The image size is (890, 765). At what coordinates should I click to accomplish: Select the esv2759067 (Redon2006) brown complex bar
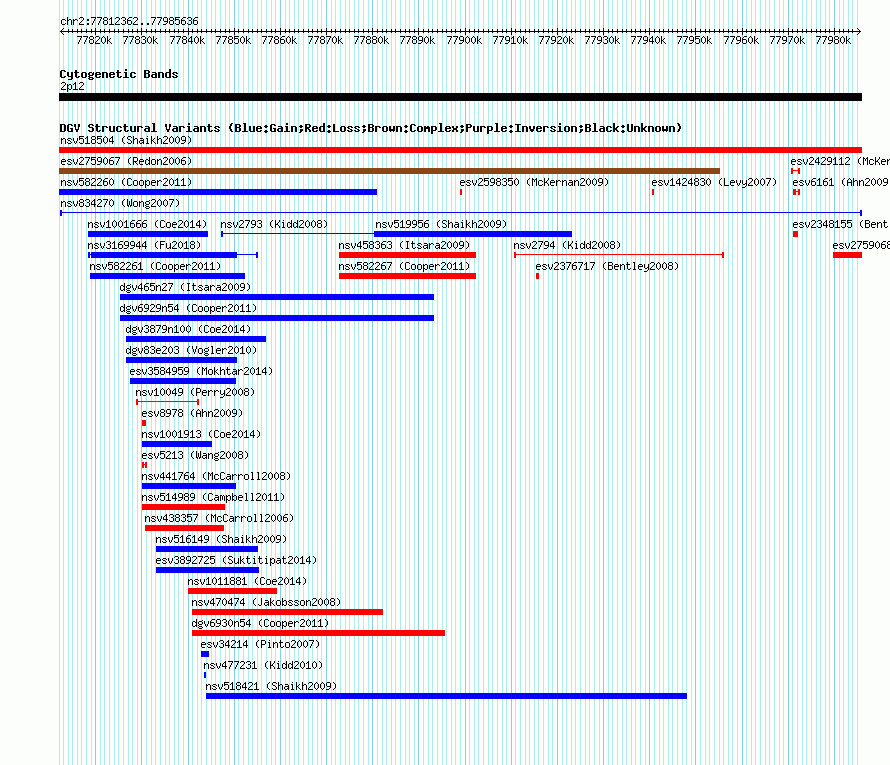pyautogui.click(x=389, y=171)
